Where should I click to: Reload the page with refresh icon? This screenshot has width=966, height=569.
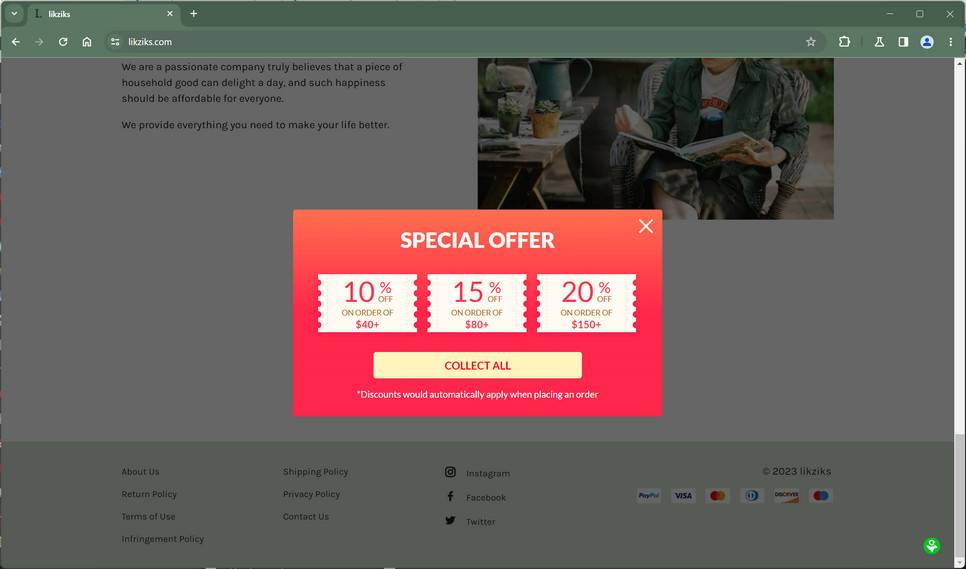(x=63, y=42)
